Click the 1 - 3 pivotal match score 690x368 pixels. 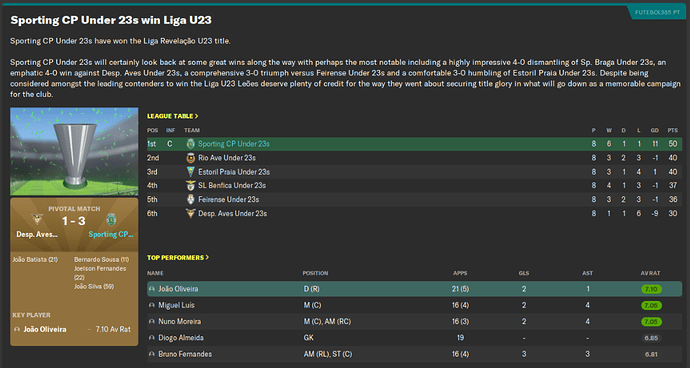pos(74,221)
